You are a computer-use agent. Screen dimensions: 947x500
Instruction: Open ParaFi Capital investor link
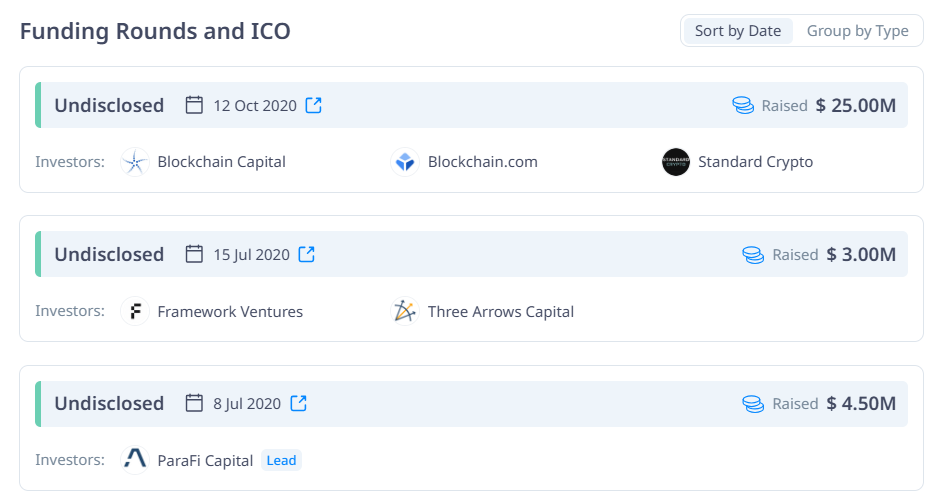205,461
